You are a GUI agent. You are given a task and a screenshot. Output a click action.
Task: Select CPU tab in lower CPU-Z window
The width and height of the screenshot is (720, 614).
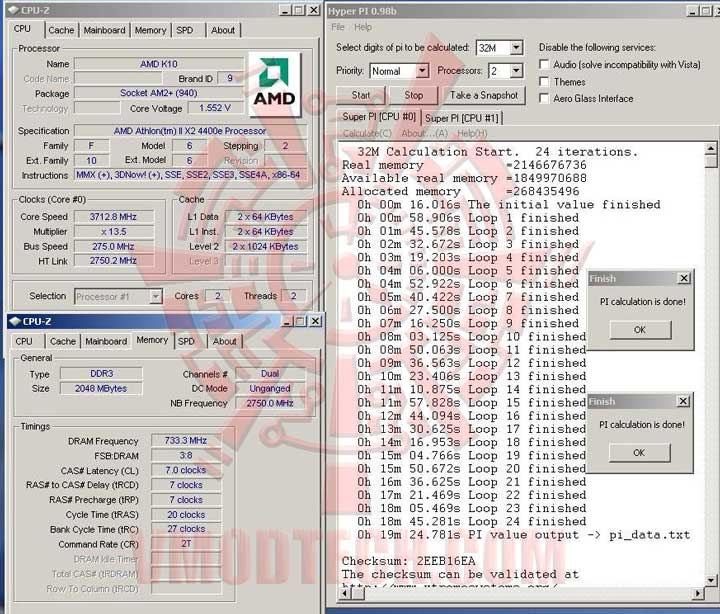pyautogui.click(x=24, y=341)
